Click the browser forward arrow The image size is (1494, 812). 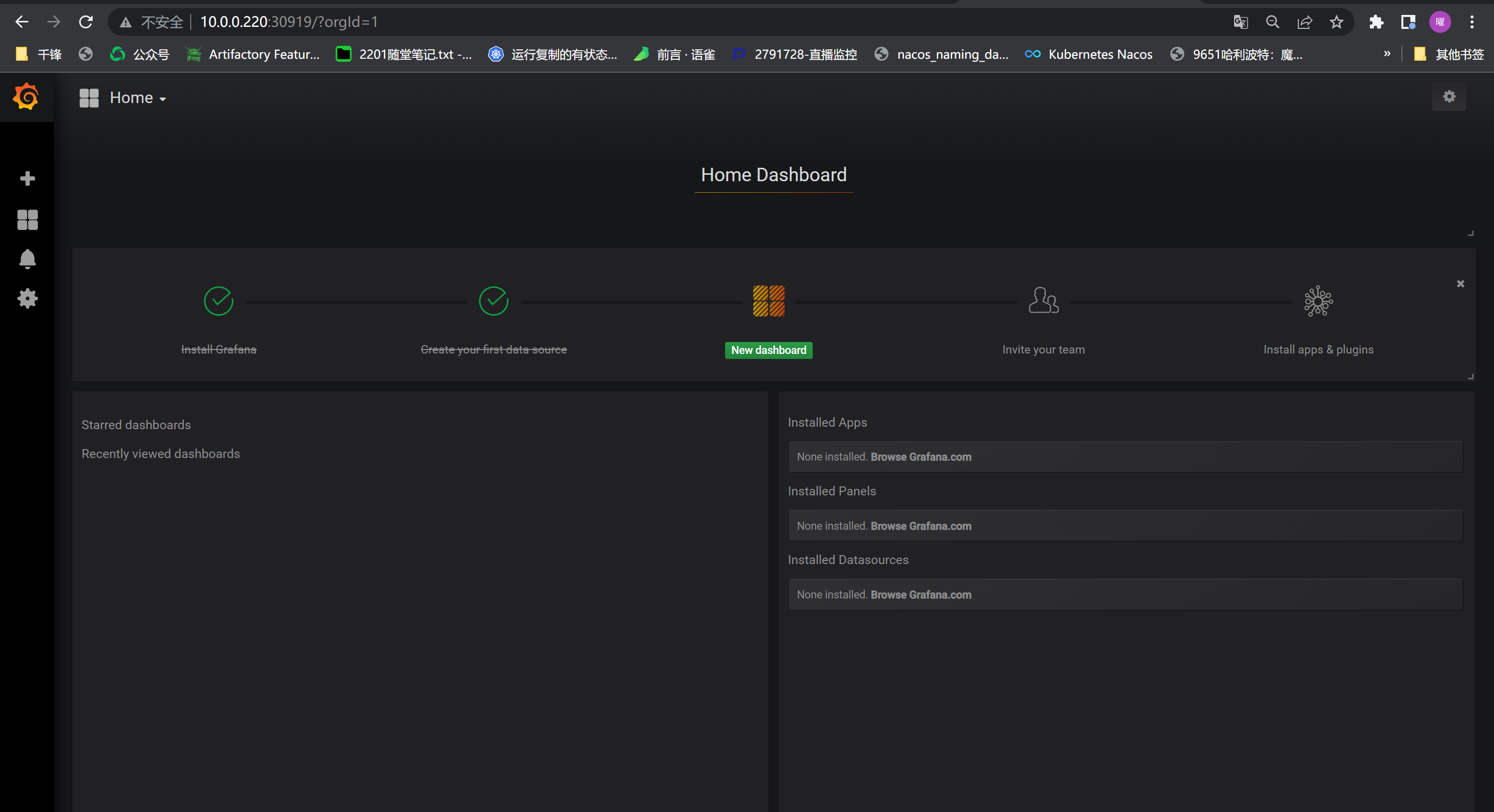(x=53, y=22)
